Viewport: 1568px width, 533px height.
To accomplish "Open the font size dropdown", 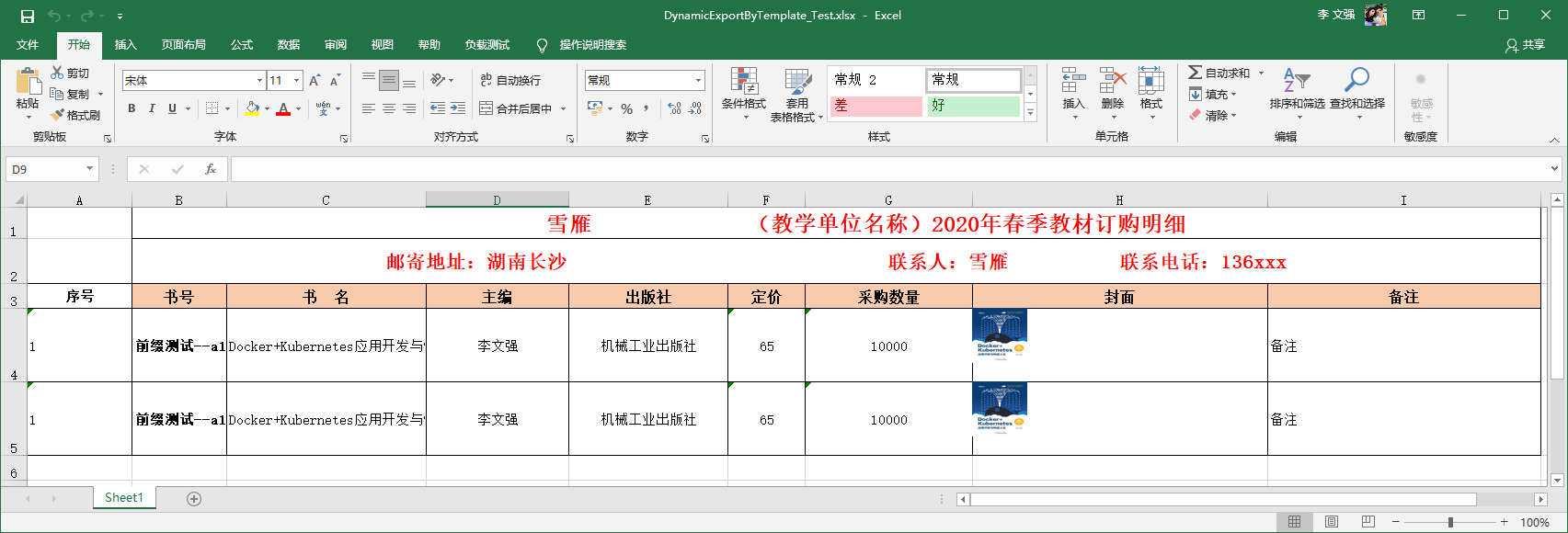I will 297,81.
